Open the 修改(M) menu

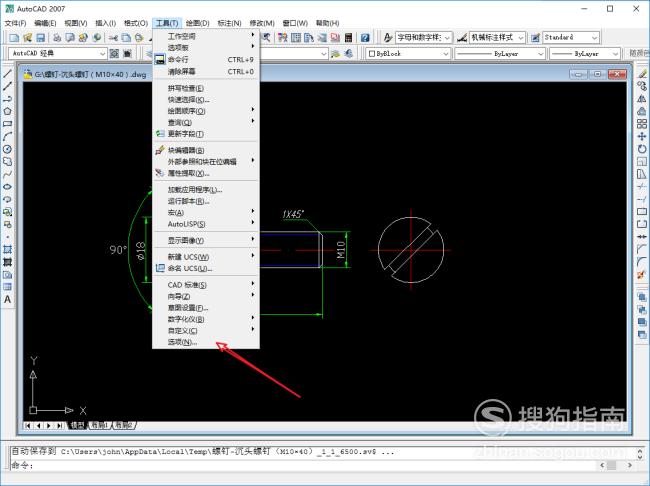click(x=262, y=23)
